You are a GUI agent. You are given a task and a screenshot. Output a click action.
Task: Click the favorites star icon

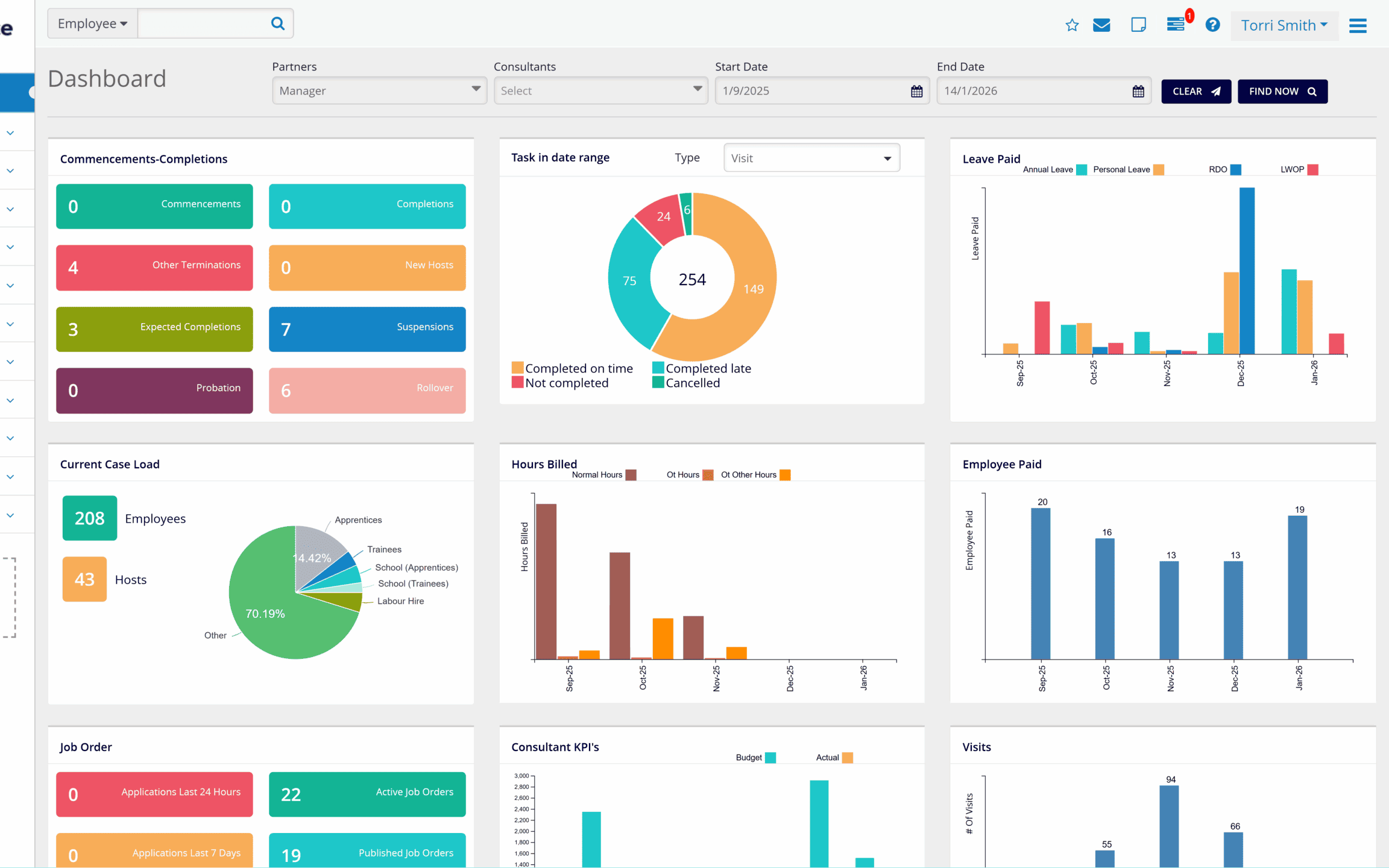(x=1071, y=25)
